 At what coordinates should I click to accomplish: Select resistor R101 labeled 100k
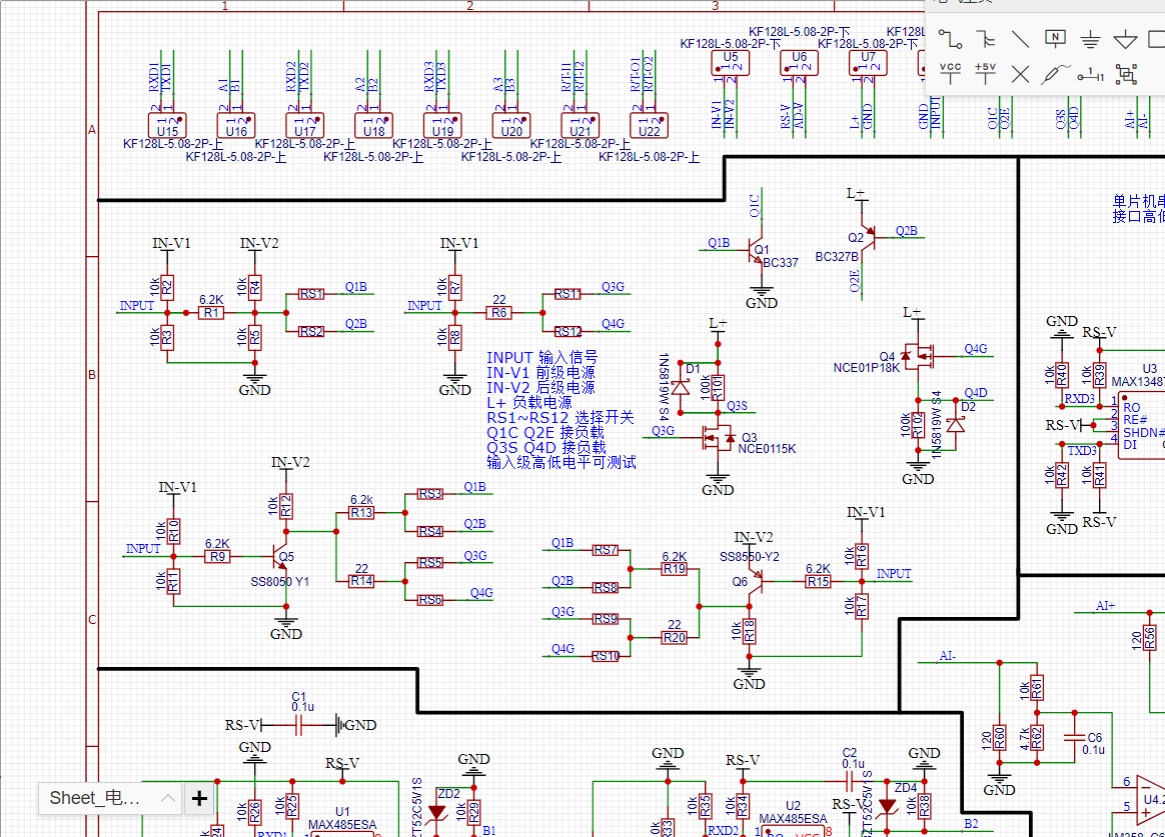click(x=718, y=387)
